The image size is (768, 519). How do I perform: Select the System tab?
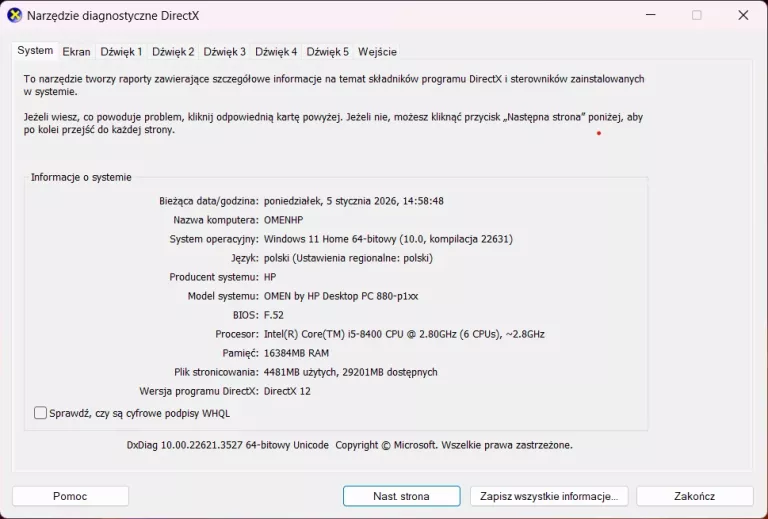point(35,51)
